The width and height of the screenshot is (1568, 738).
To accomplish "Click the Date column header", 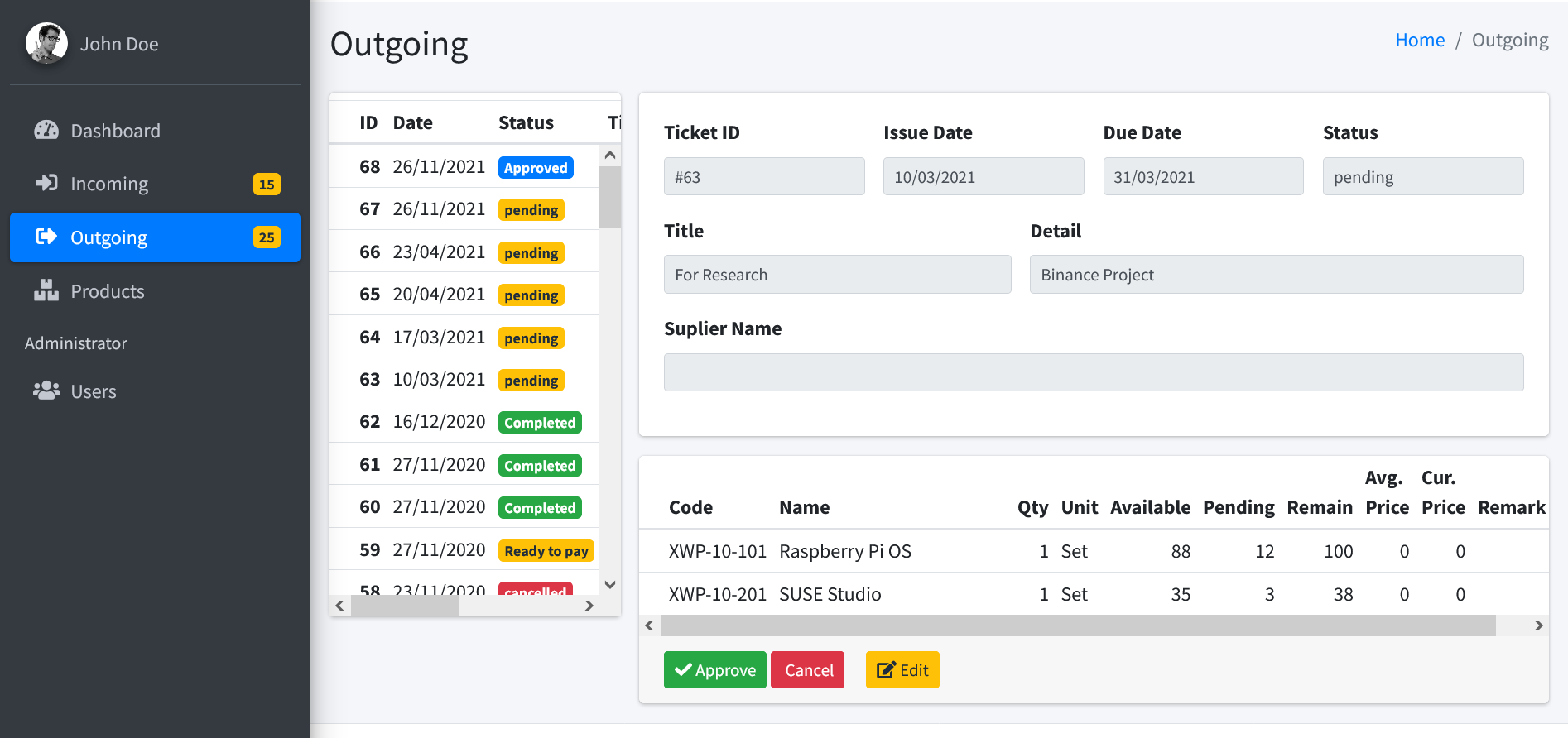I will click(x=412, y=122).
